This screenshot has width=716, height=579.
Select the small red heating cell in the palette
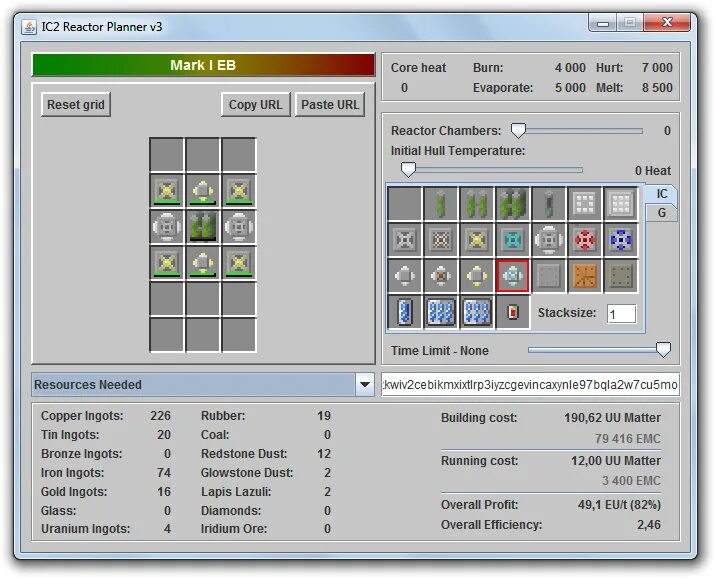click(x=513, y=312)
